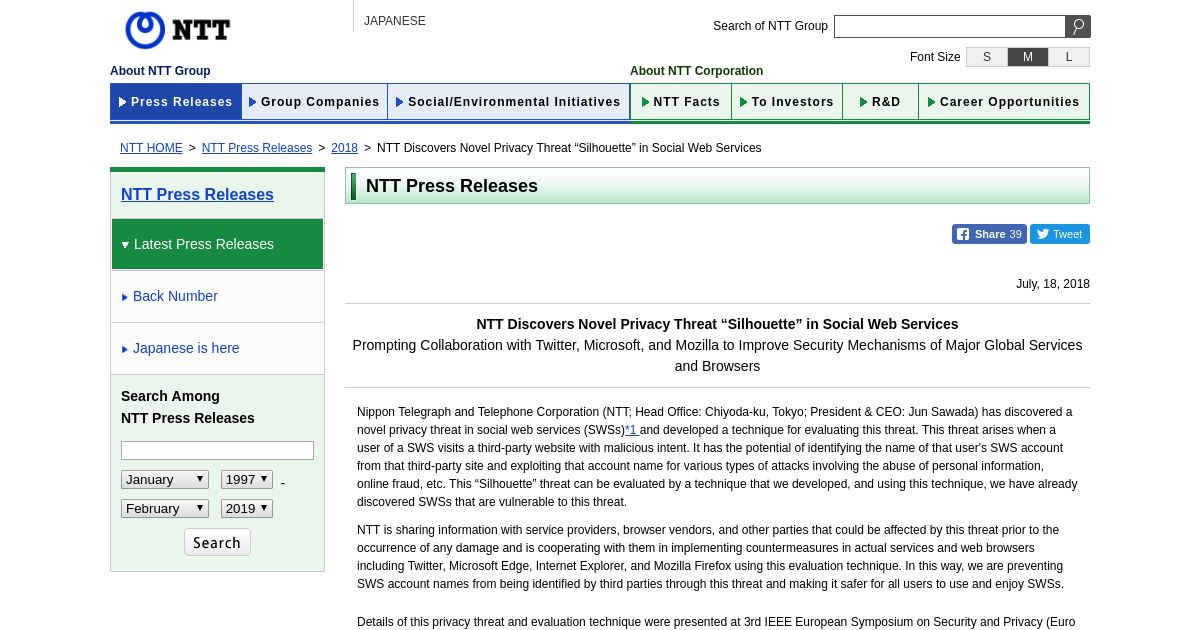Click the Search button in sidebar
The height and width of the screenshot is (630, 1200).
pyautogui.click(x=217, y=542)
